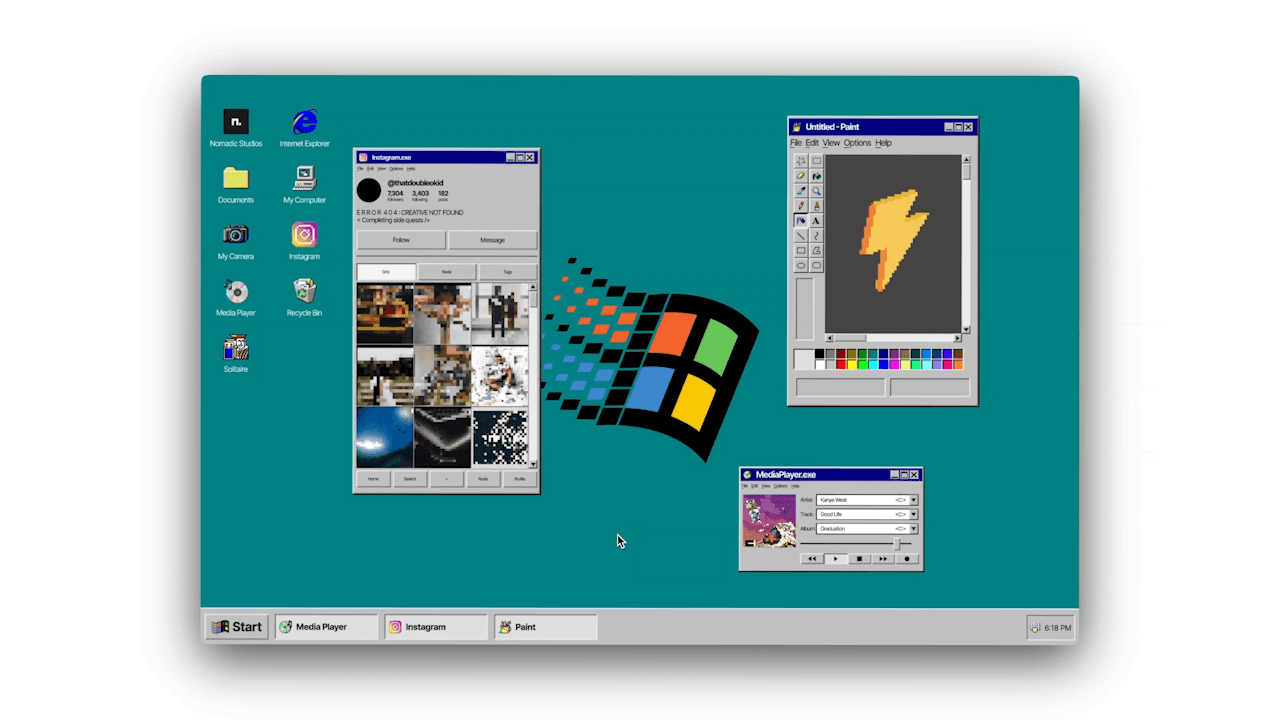Click the Record circle button in MediaPlayer
This screenshot has height=720, width=1280.
(907, 559)
